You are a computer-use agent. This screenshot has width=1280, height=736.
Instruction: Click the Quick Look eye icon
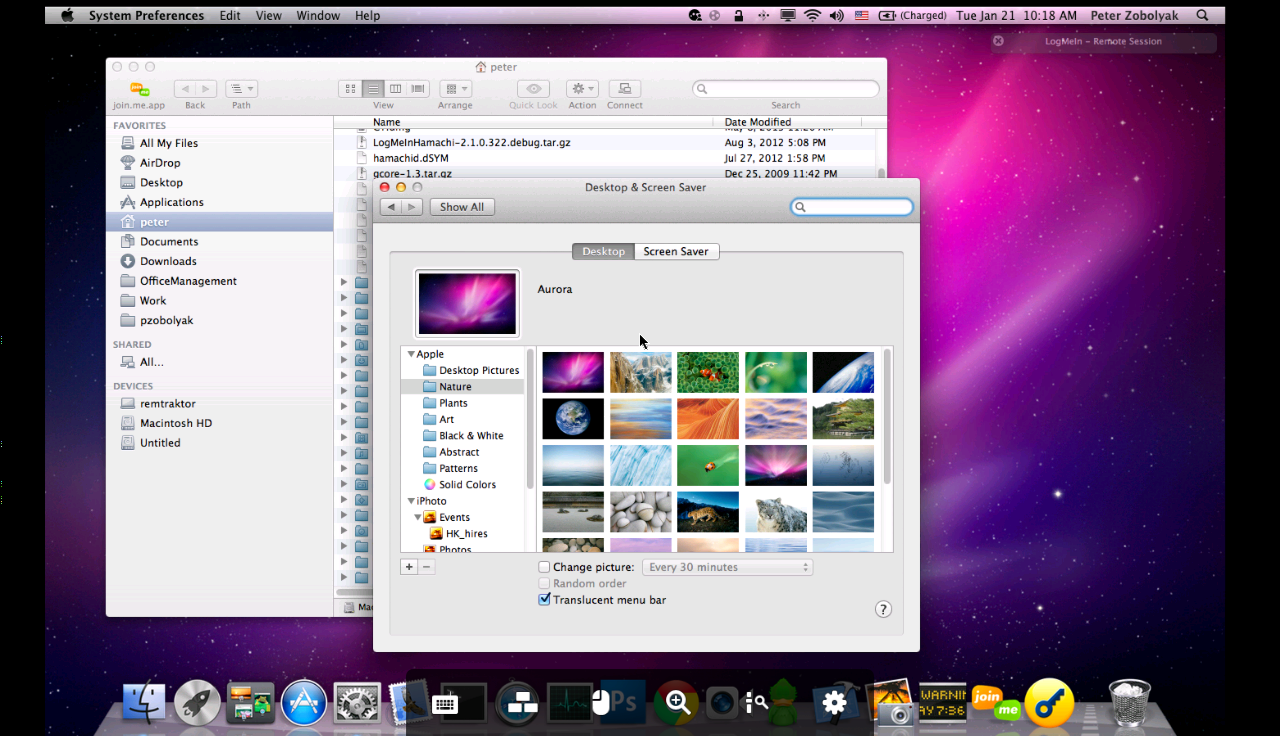(x=533, y=89)
